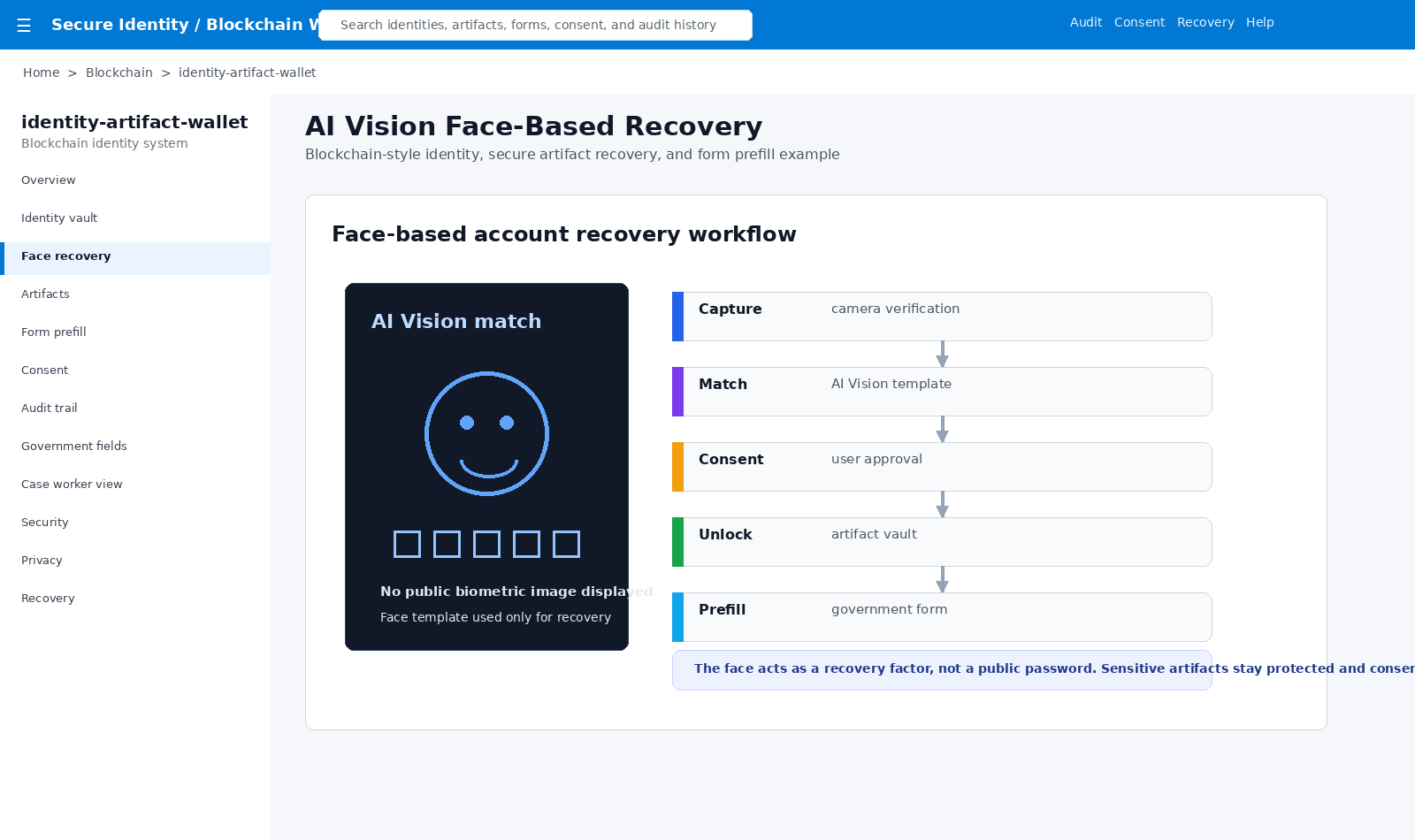This screenshot has width=1415, height=840.
Task: Click 'Blockchain identity system' sidebar subtitle
Action: click(104, 143)
